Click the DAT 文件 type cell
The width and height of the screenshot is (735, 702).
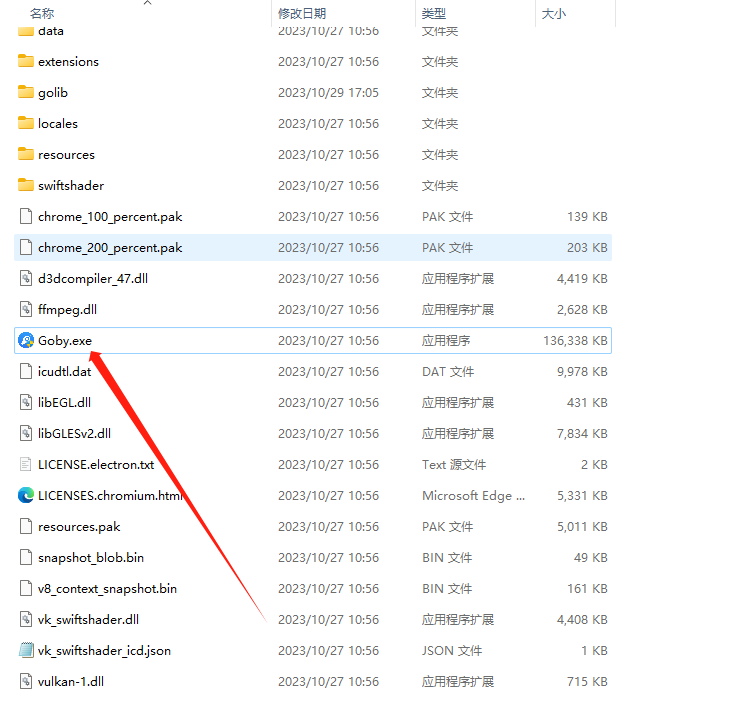point(448,372)
